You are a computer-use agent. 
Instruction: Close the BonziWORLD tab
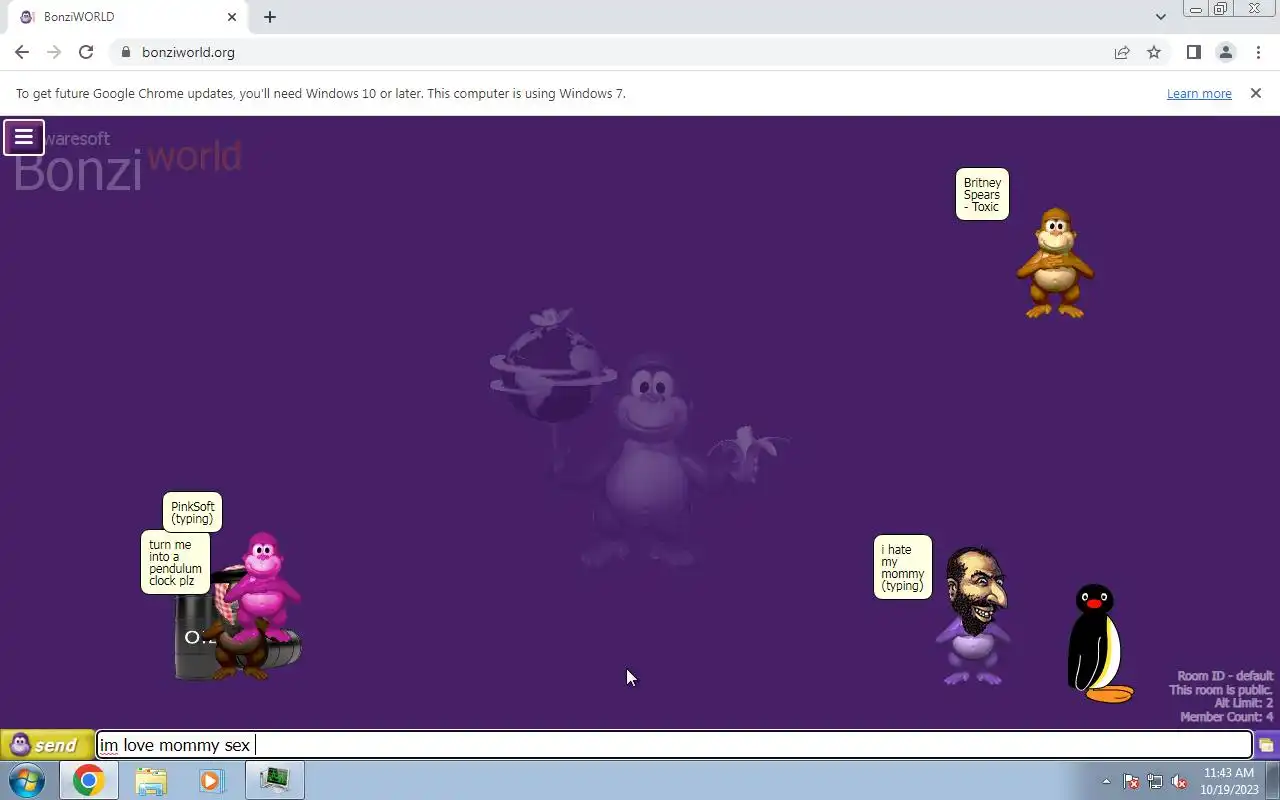[x=232, y=17]
